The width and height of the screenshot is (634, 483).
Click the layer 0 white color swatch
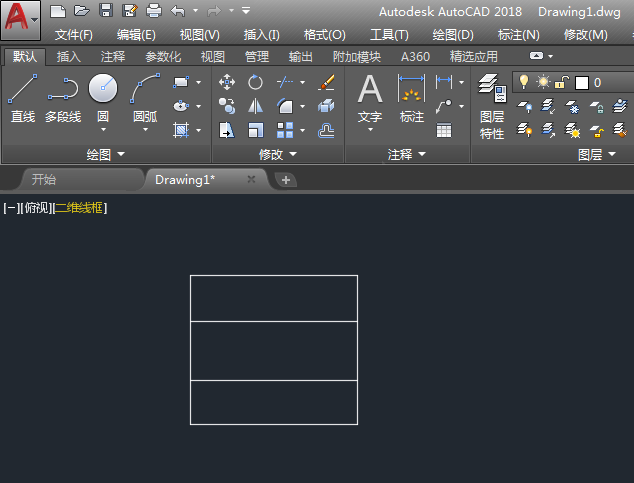(581, 83)
